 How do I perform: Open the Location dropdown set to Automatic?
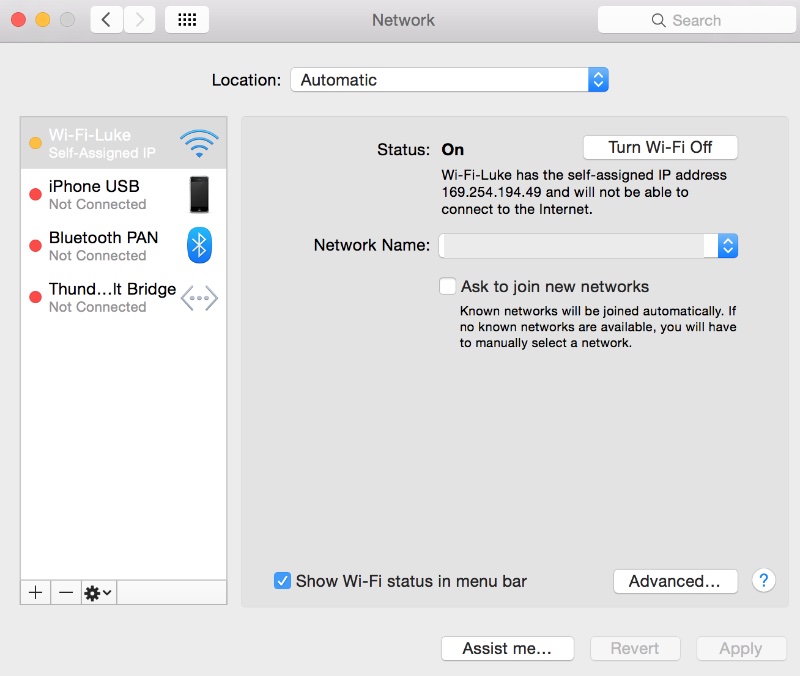[449, 79]
